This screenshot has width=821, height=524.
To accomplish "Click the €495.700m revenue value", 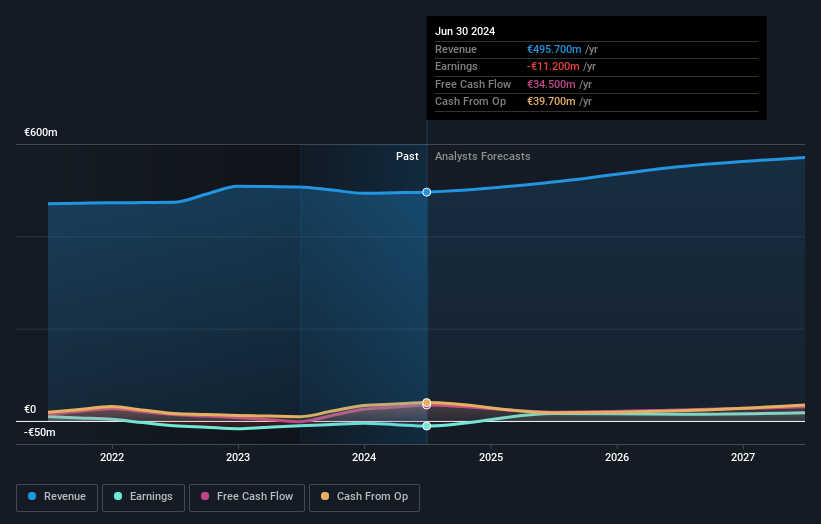I will pos(554,49).
